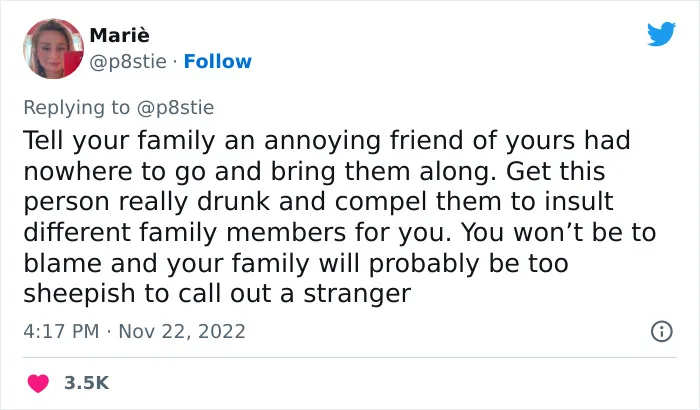The height and width of the screenshot is (410, 700).
Task: Click the word 'stranger' in the tweet
Action: click(x=357, y=294)
